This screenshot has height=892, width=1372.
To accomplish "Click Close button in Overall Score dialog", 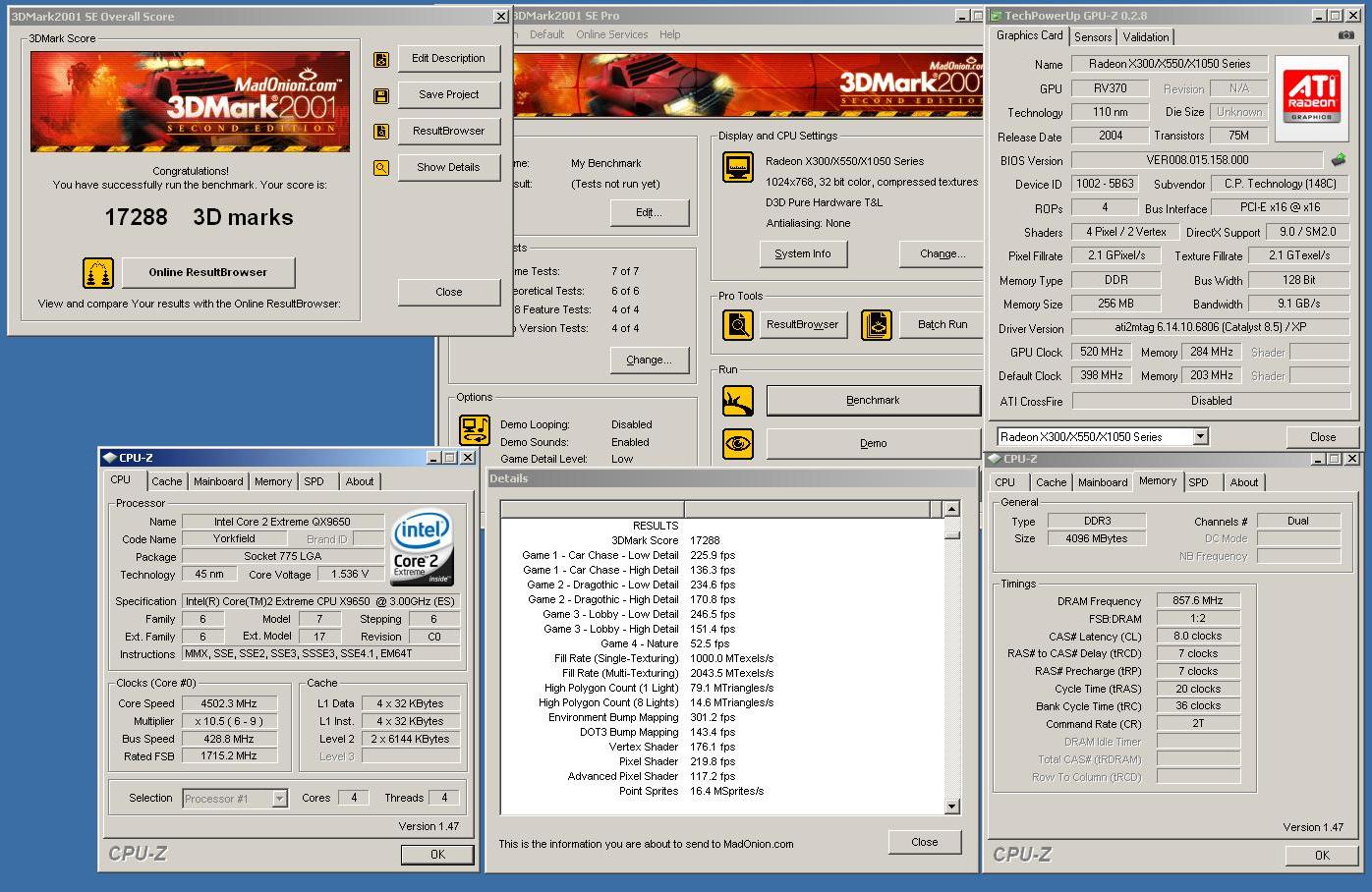I will (449, 293).
